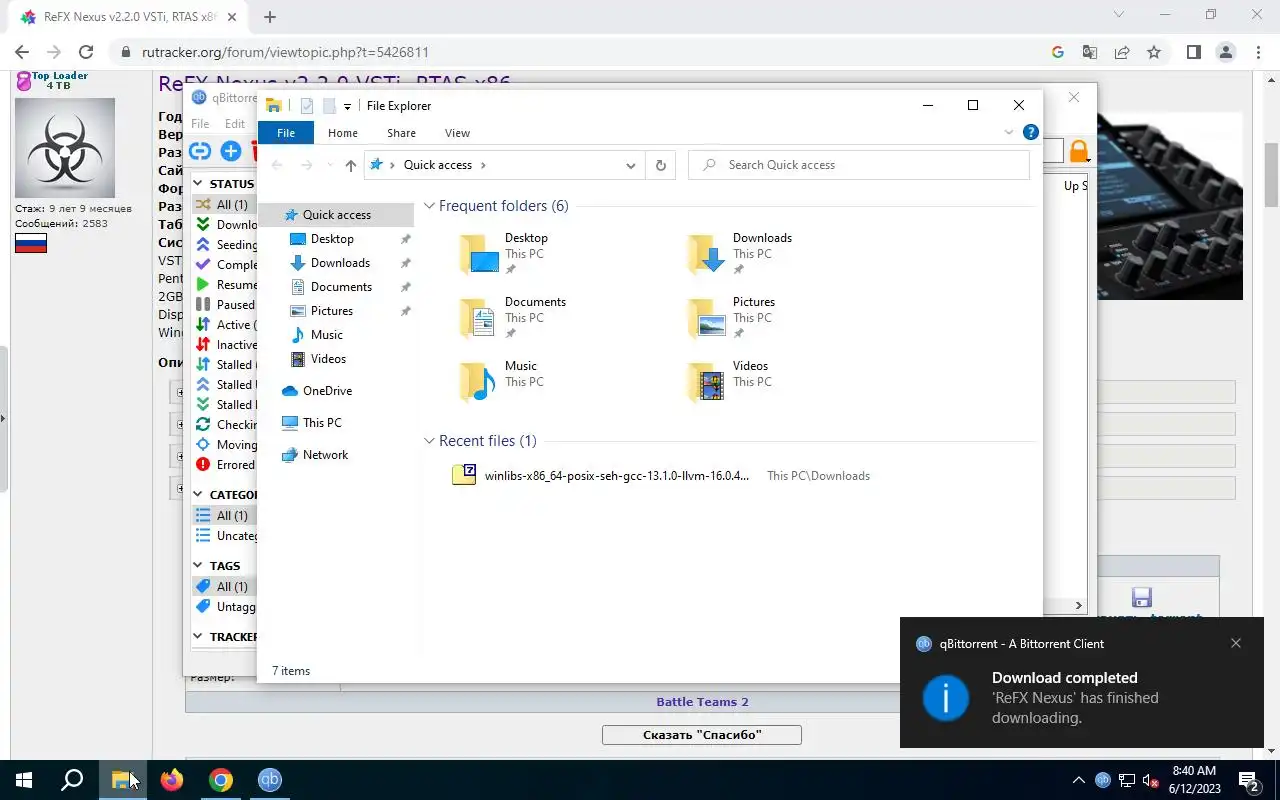Click the Chrome icon in the taskbar
The width and height of the screenshot is (1280, 800).
tap(221, 780)
